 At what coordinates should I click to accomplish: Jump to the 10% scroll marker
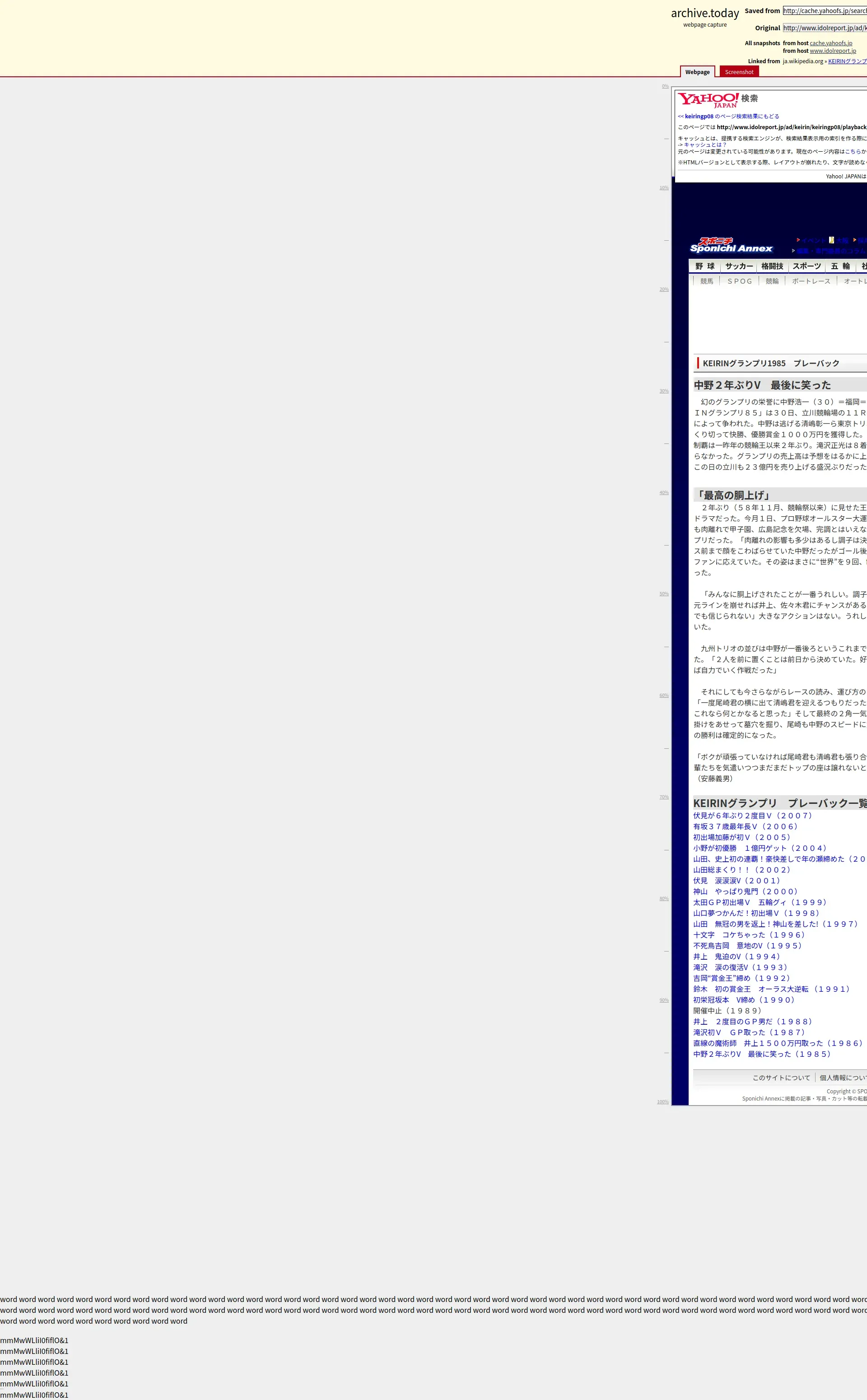coord(664,188)
